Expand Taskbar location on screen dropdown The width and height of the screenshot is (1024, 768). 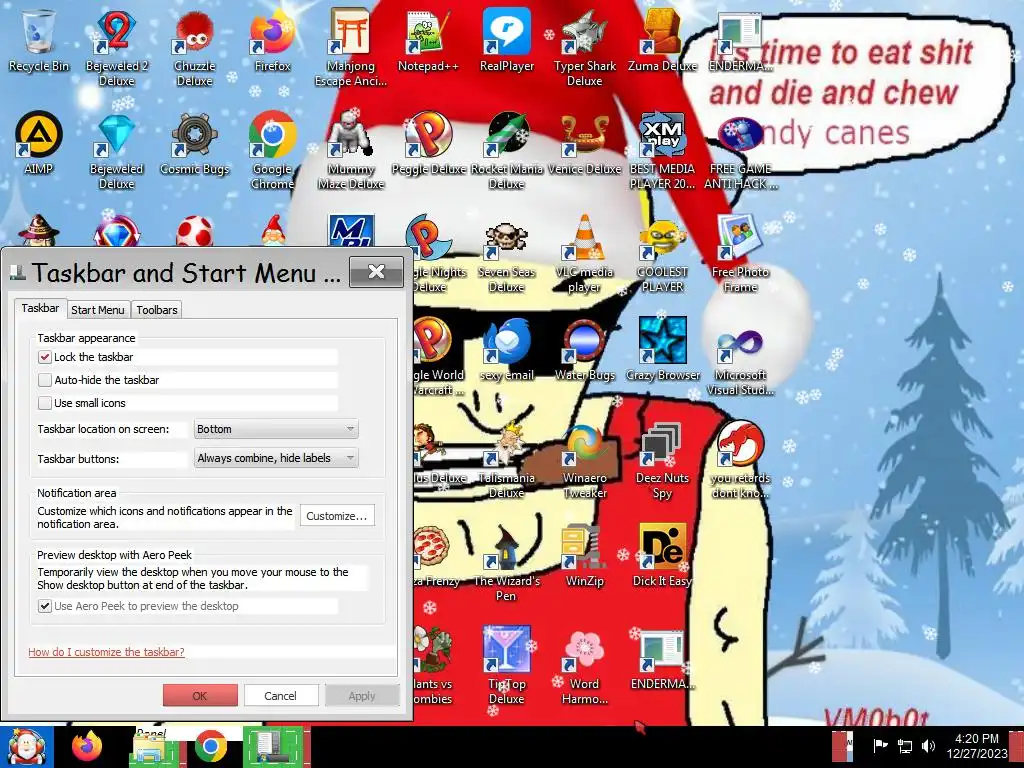tap(276, 429)
